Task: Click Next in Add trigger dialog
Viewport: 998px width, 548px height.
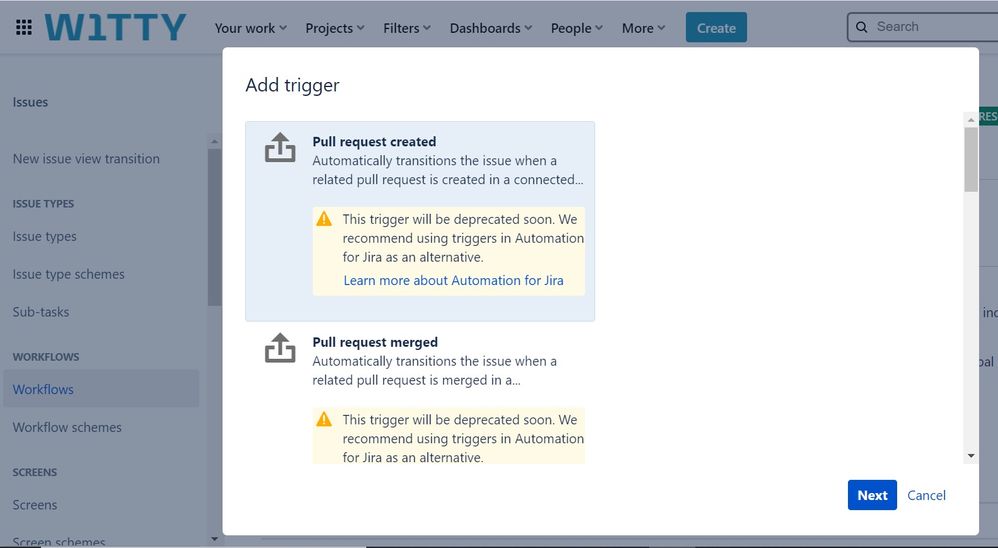Action: (x=872, y=495)
